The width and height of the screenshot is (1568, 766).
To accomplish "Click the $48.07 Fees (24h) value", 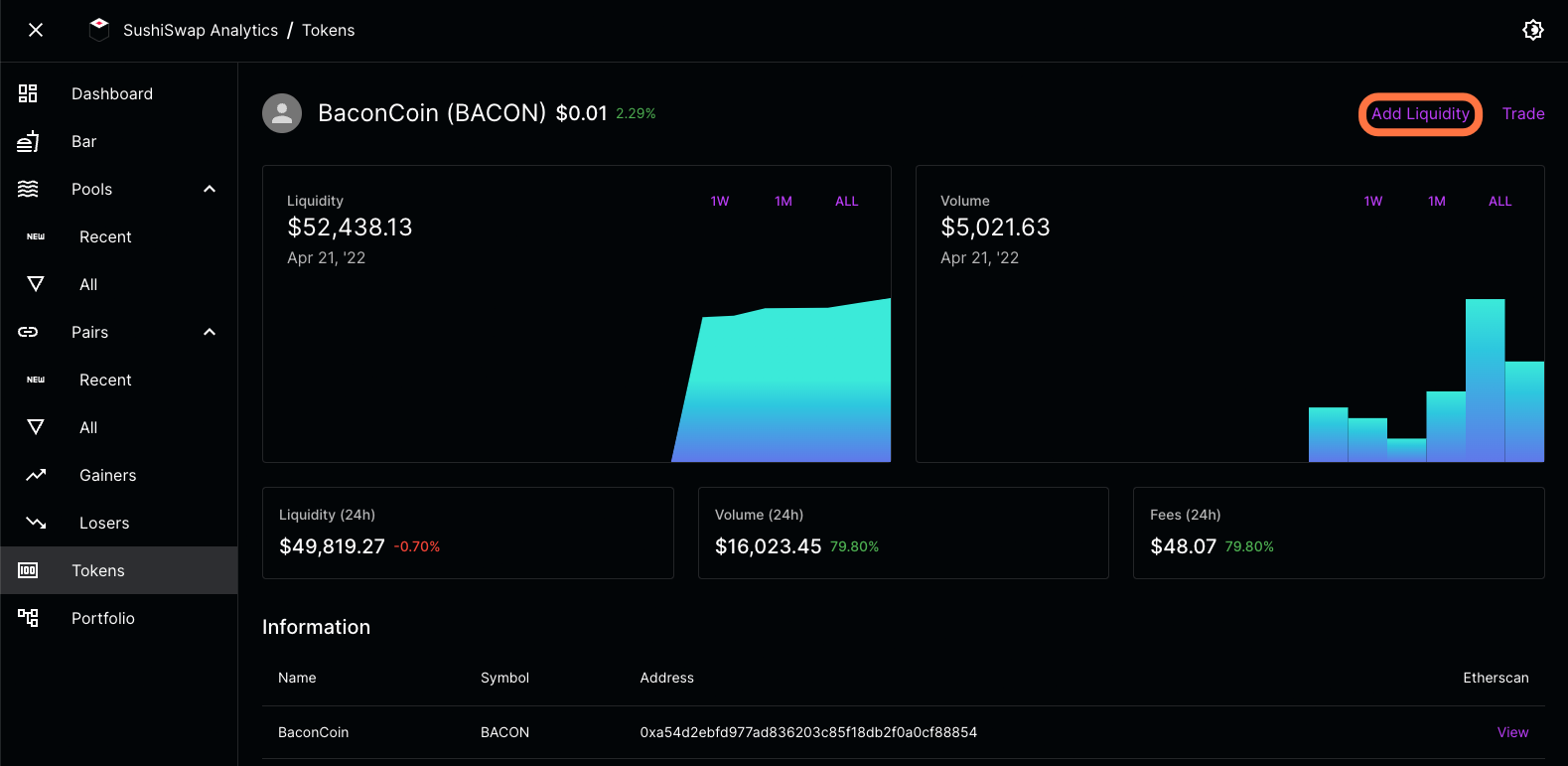I will coord(1183,546).
